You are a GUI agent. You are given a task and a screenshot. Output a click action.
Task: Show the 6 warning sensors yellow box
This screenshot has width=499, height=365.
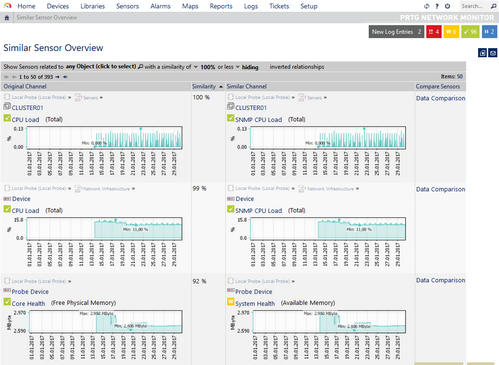(451, 32)
